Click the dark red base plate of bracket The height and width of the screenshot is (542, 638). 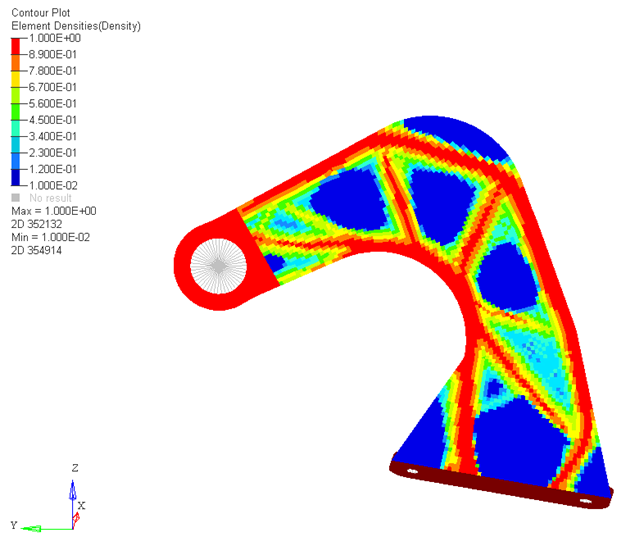(501, 483)
